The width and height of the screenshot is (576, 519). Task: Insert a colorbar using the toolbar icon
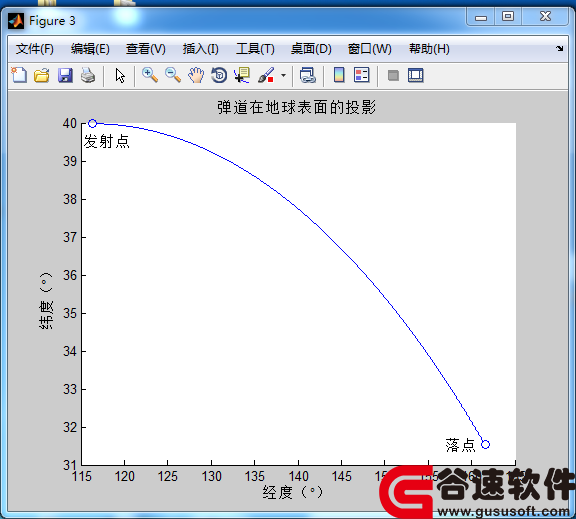339,75
